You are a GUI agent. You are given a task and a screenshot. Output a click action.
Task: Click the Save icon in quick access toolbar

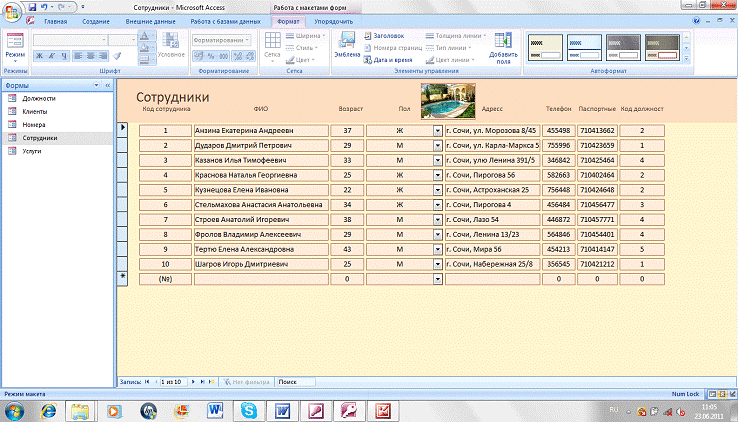pos(33,6)
